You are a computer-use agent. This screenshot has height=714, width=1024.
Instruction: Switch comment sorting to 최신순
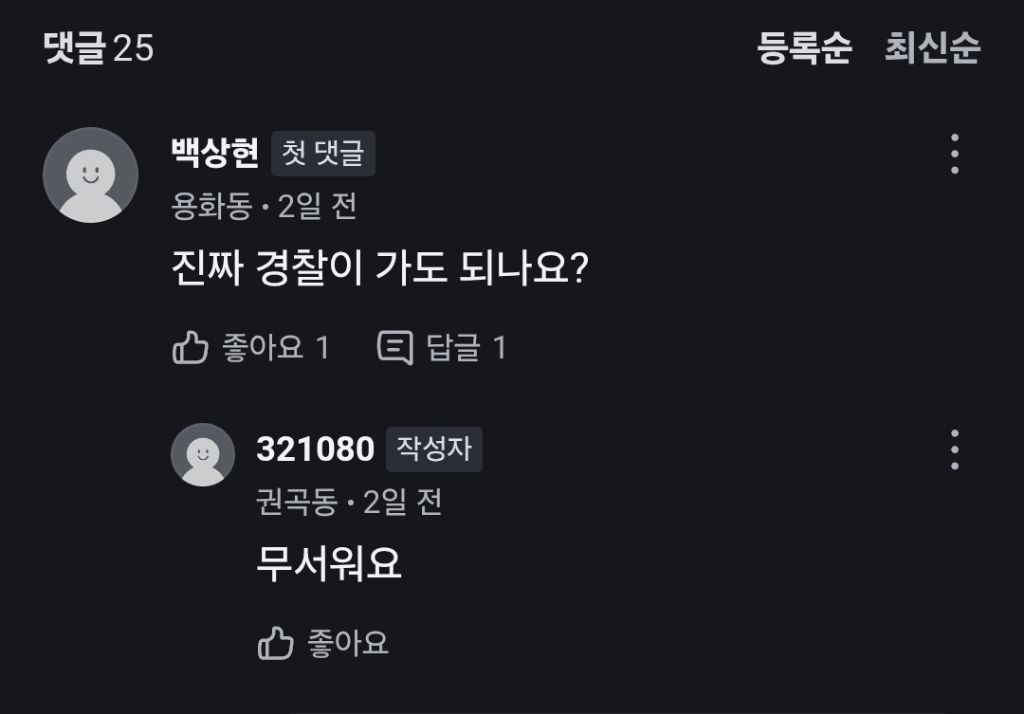(x=932, y=48)
